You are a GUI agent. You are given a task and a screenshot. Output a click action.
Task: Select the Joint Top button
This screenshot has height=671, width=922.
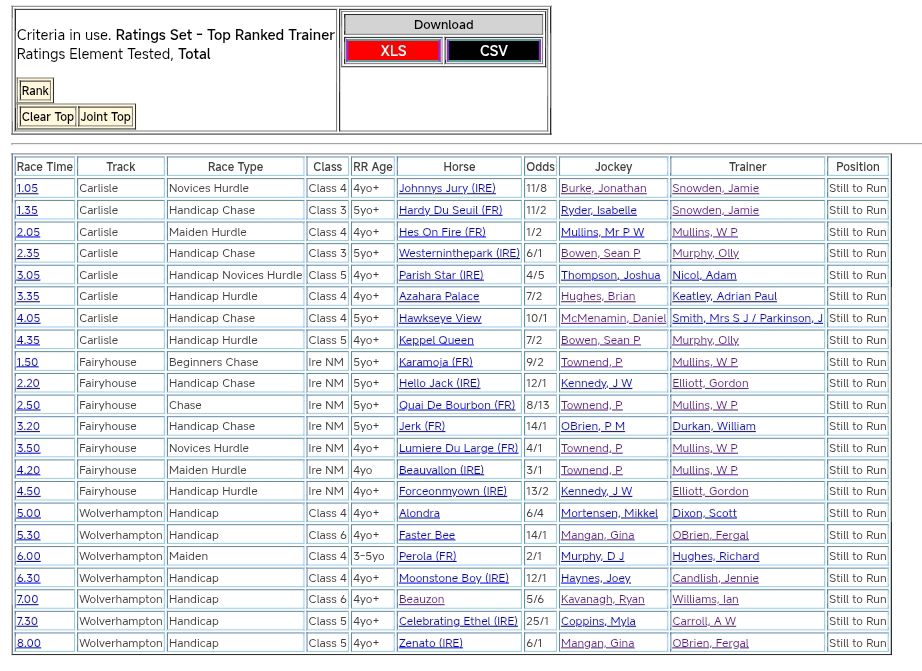(x=106, y=117)
